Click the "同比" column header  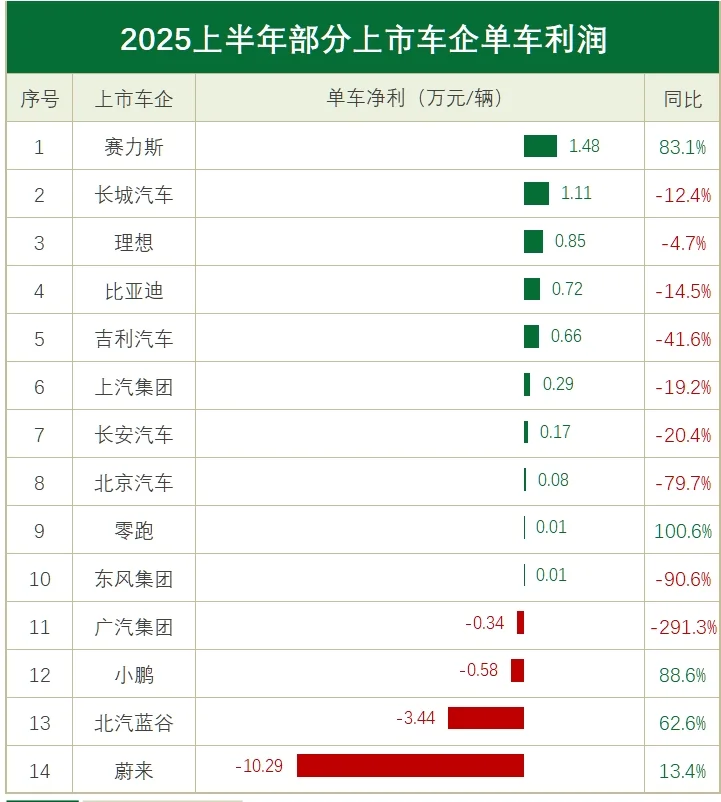[x=683, y=99]
